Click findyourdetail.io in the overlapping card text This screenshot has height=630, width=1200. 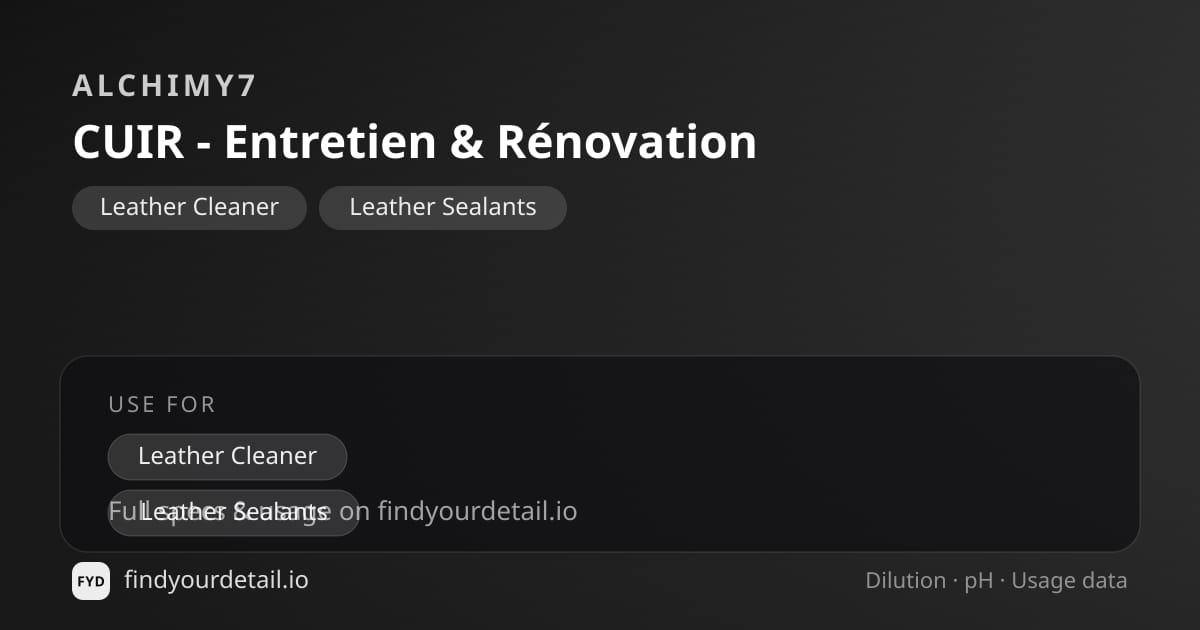(477, 512)
